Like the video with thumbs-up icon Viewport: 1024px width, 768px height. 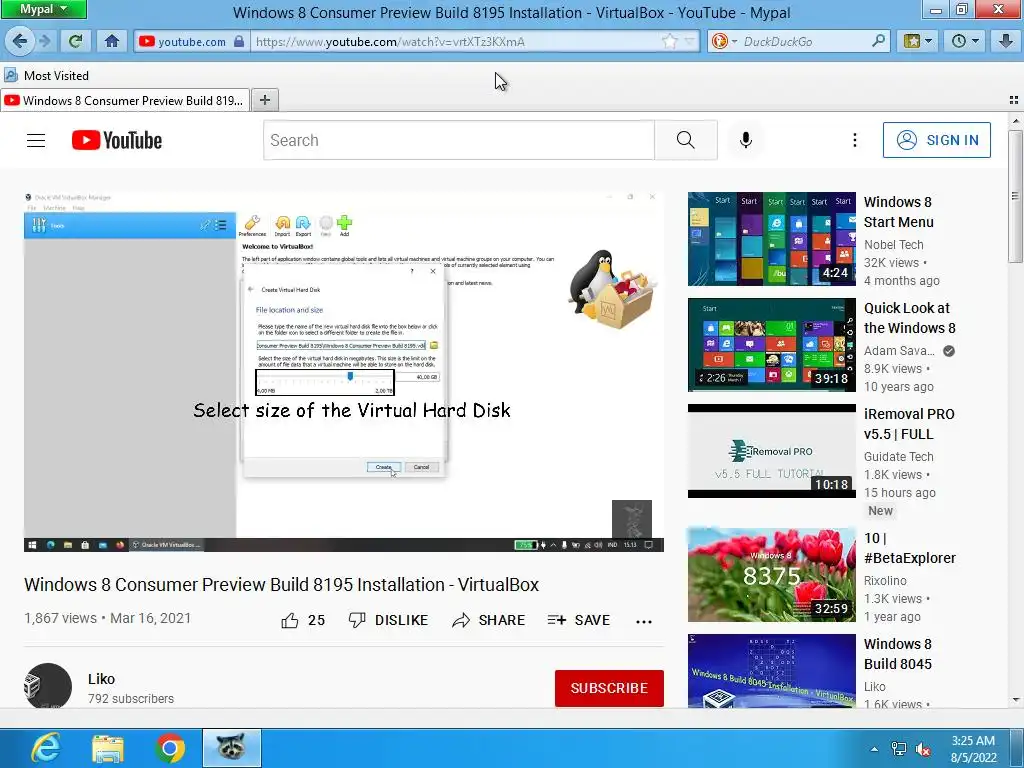pyautogui.click(x=291, y=620)
